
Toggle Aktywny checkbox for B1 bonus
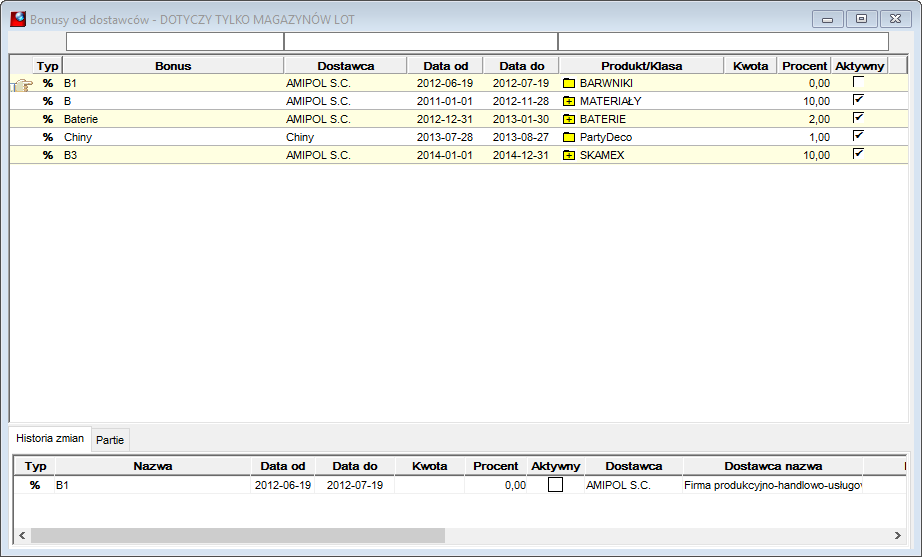point(858,82)
